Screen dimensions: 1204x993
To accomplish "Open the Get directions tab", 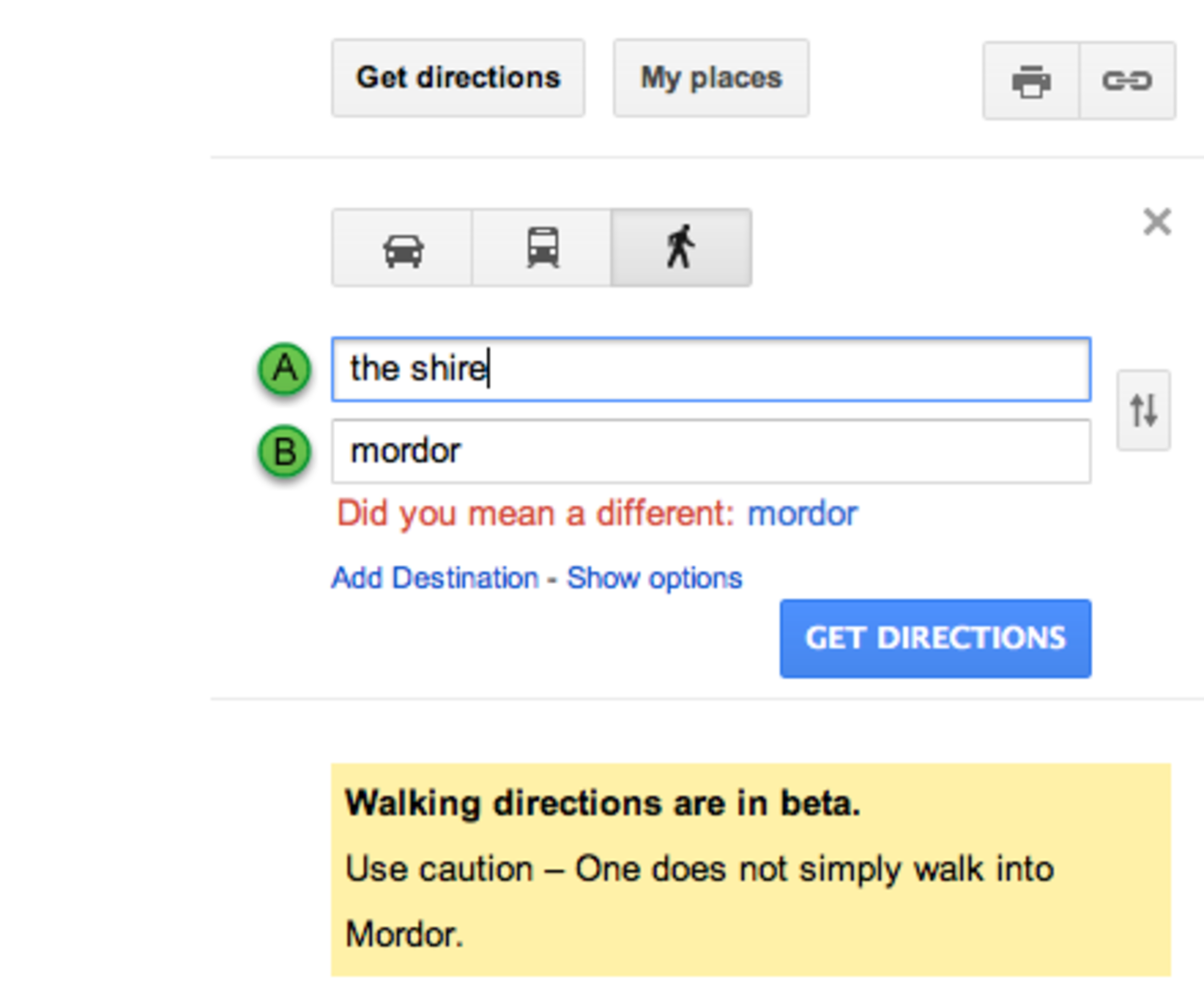I will [x=458, y=78].
